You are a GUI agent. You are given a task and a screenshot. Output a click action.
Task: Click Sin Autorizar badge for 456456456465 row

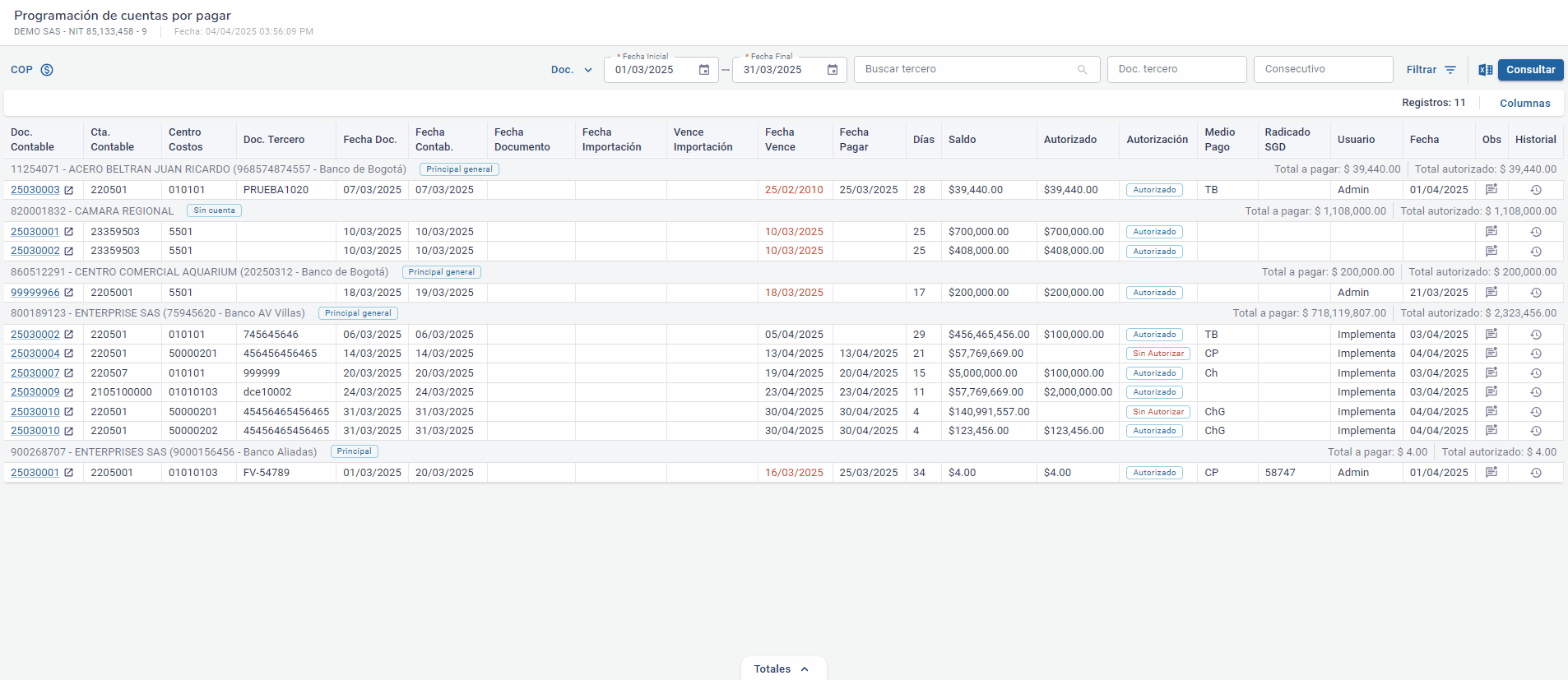(x=1158, y=354)
